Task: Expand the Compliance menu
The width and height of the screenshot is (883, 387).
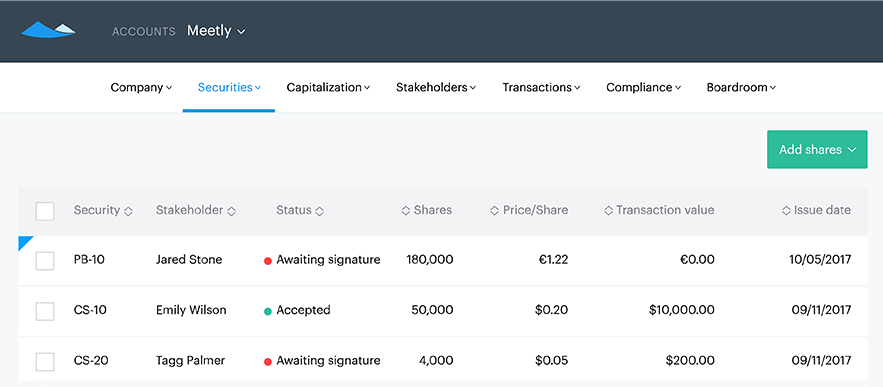Action: coord(644,87)
